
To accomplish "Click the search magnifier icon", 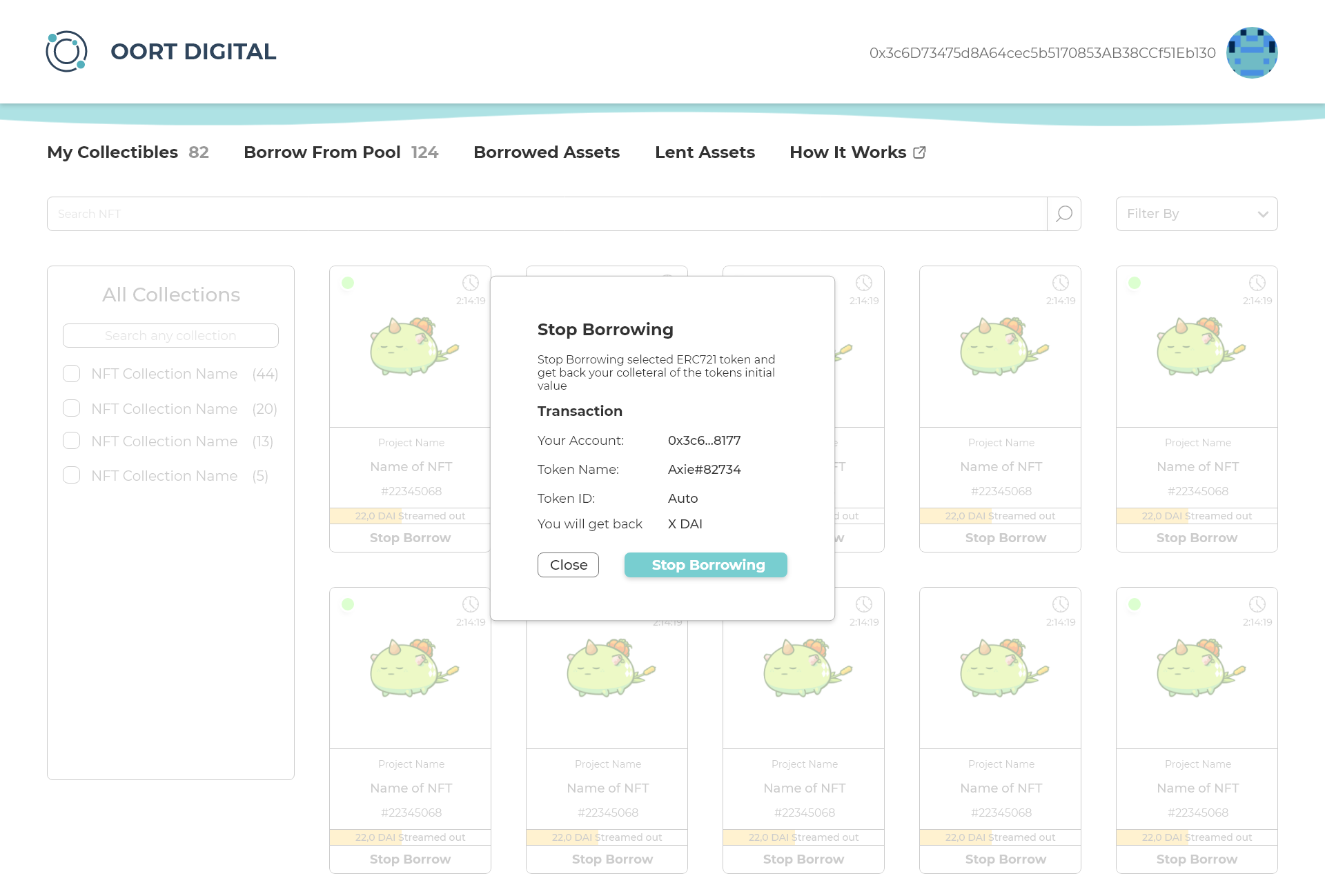I will [x=1064, y=214].
